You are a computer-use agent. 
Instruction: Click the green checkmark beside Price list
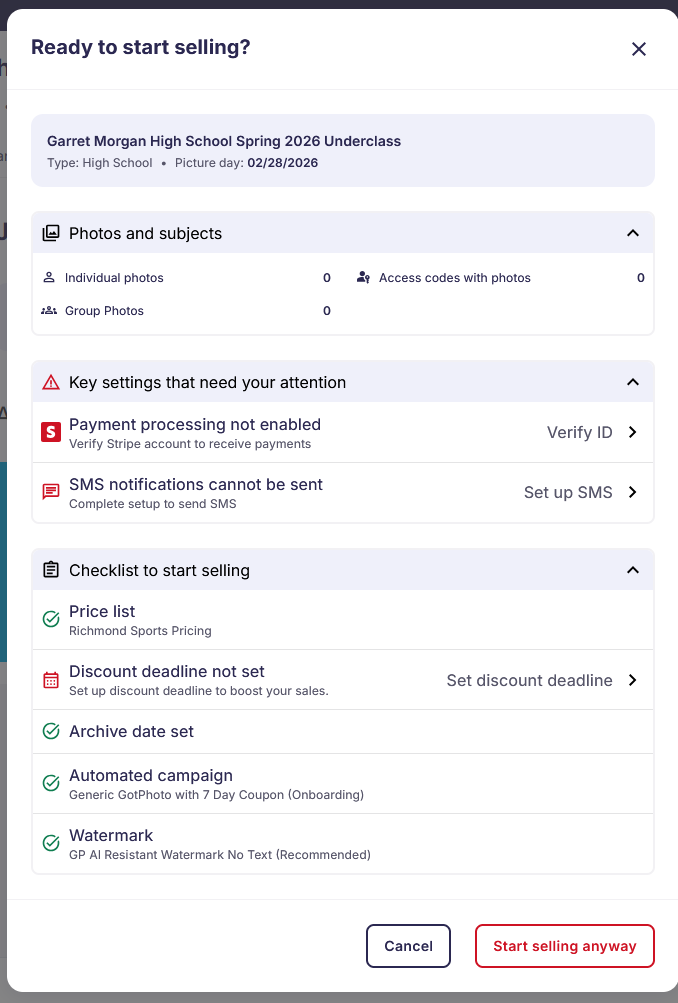50,619
